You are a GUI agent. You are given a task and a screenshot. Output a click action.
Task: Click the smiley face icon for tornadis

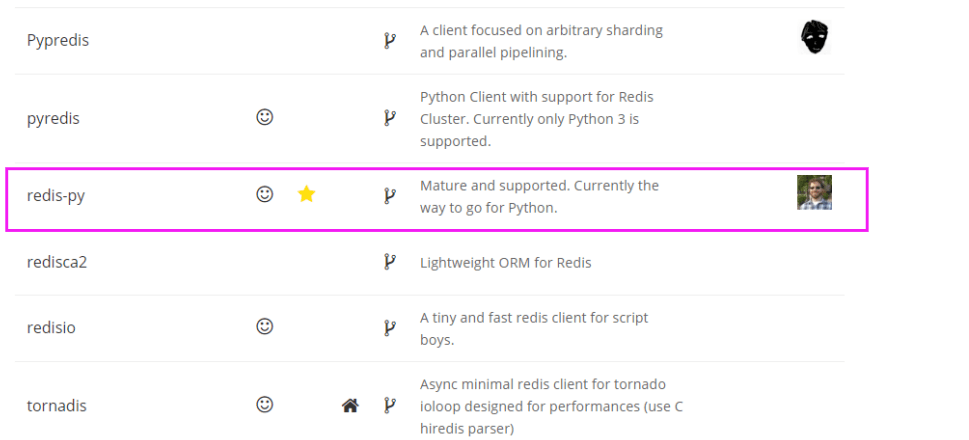click(x=264, y=404)
